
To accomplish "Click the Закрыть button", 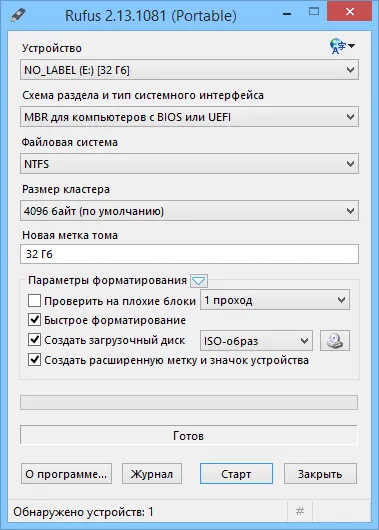I will click(x=320, y=474).
